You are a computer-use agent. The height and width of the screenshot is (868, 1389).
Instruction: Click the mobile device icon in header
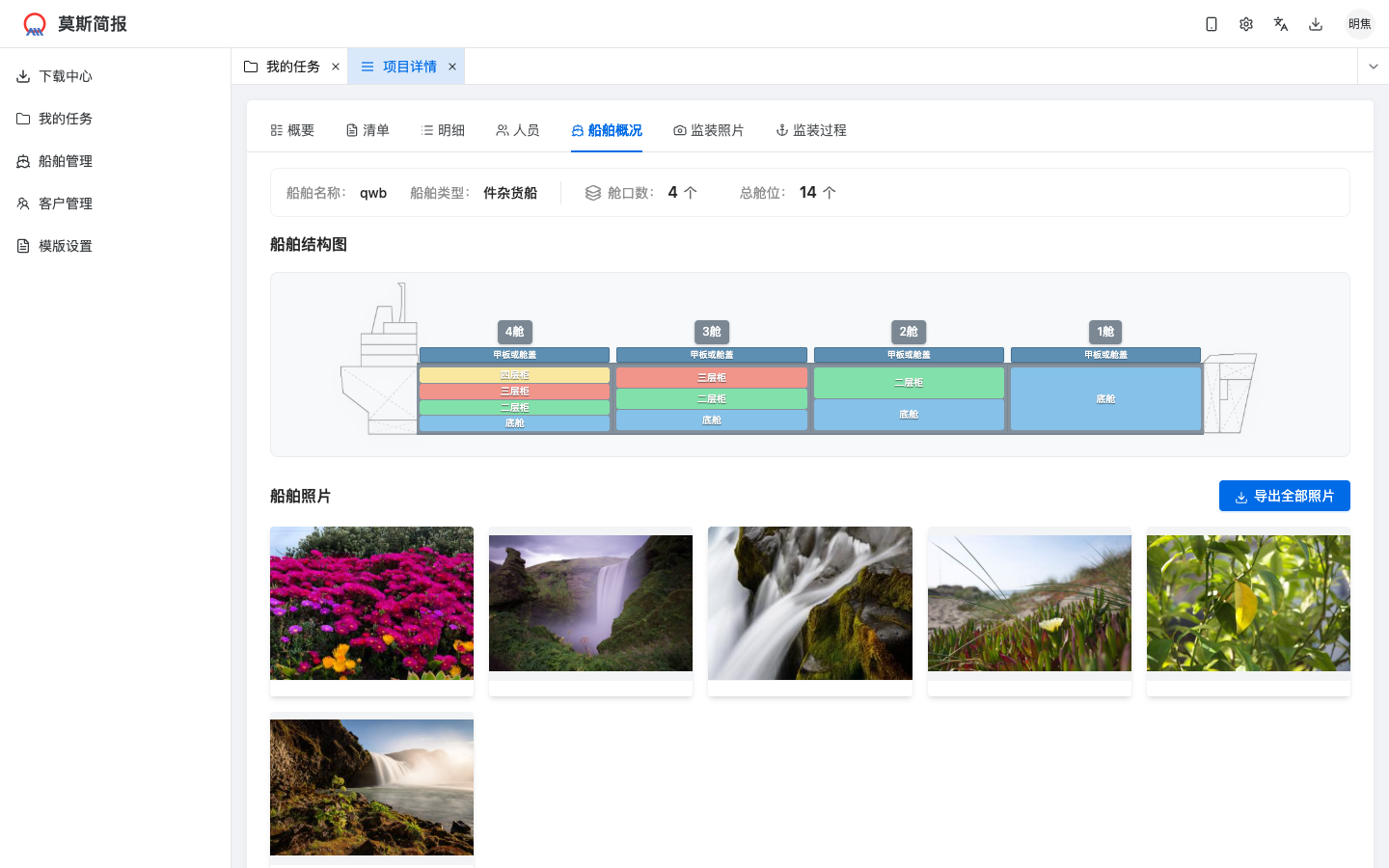[1212, 24]
